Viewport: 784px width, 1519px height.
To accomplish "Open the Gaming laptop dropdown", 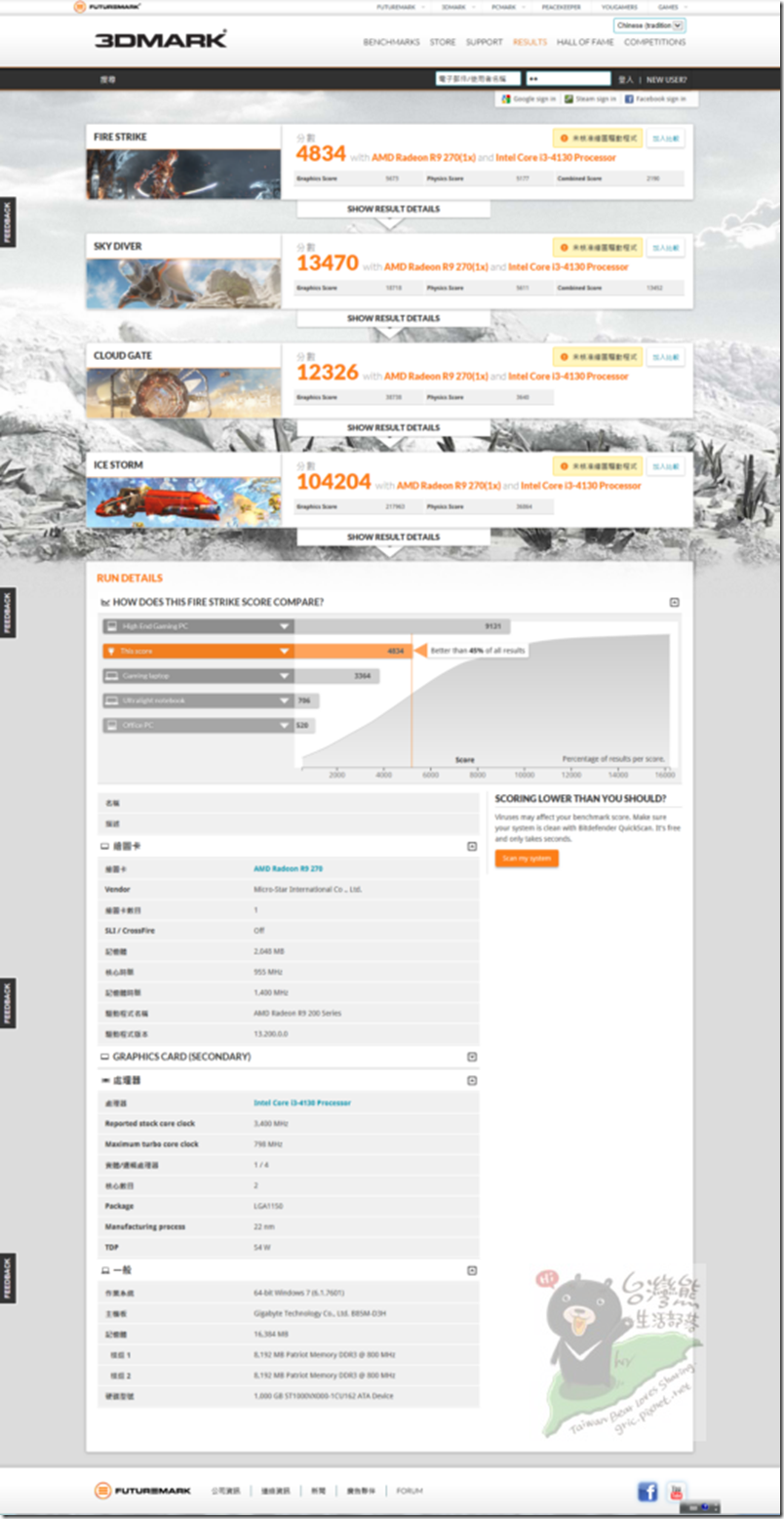I will coord(198,676).
